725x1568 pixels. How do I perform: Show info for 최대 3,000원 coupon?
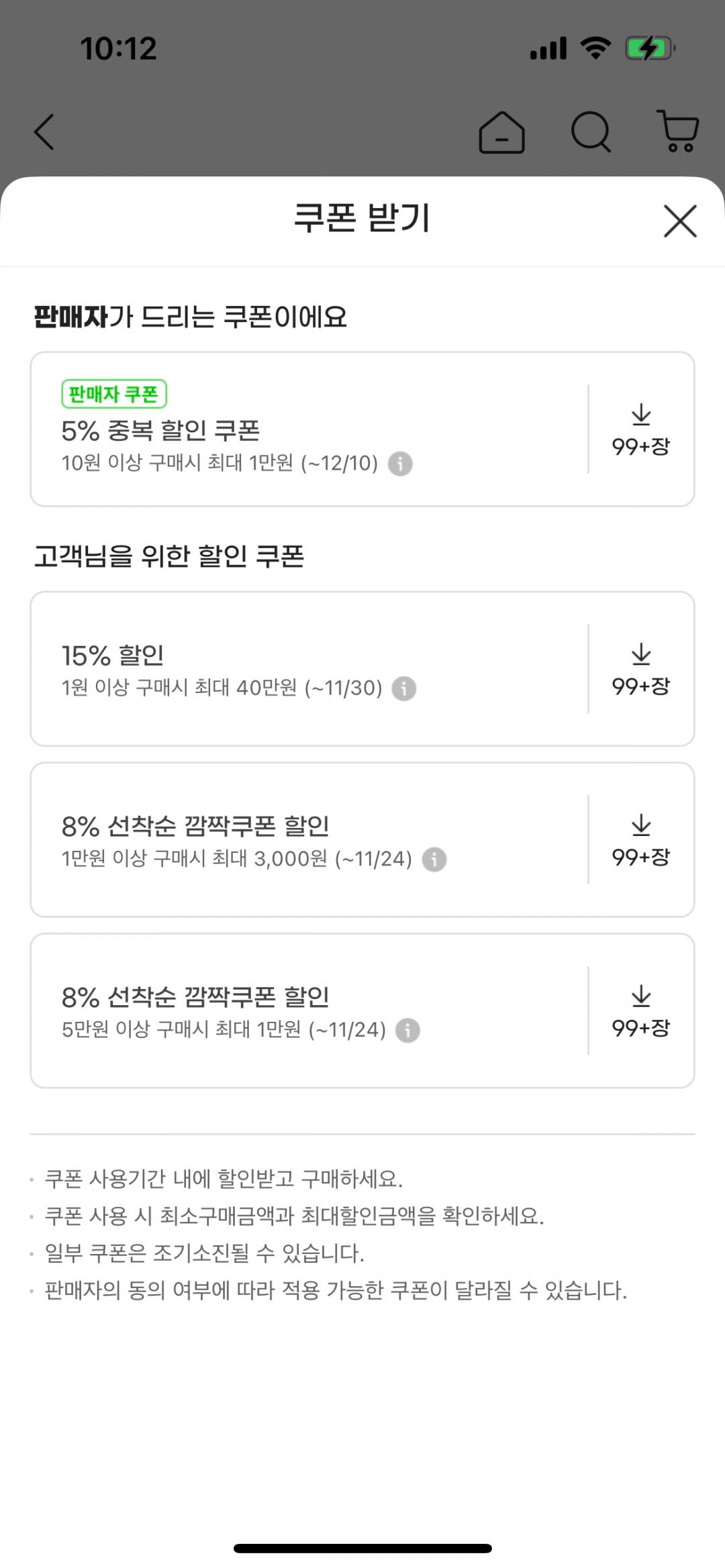click(x=434, y=859)
